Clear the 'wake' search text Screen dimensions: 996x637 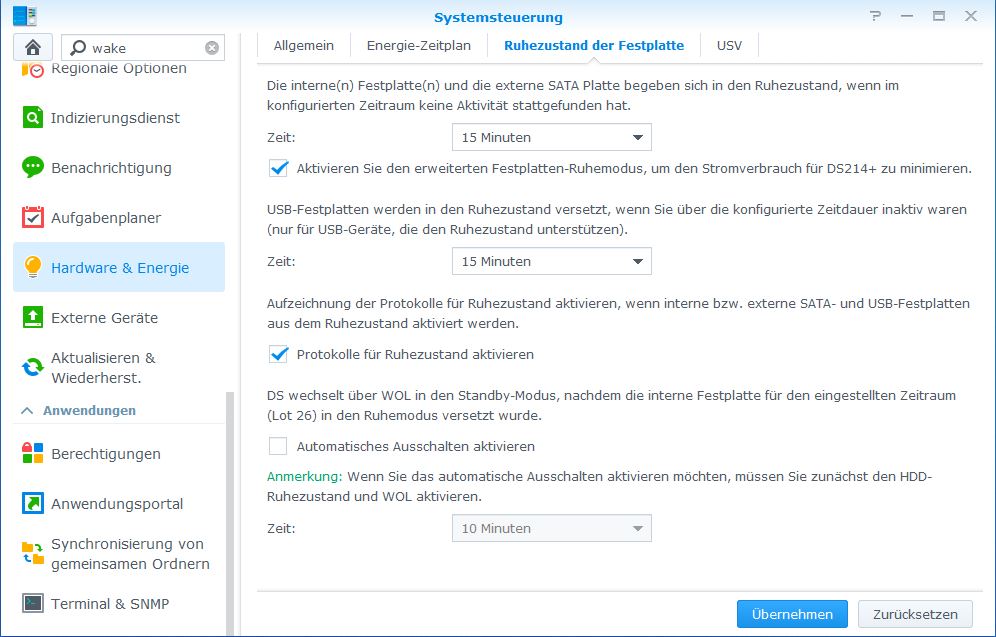[x=212, y=48]
